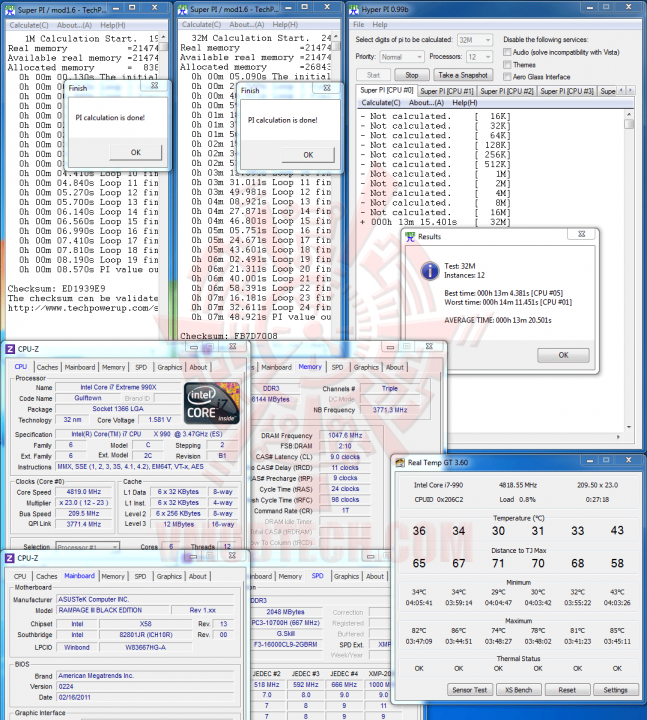
Task: Click the Intel Core i7 logo in CPU-Z
Action: [212, 403]
